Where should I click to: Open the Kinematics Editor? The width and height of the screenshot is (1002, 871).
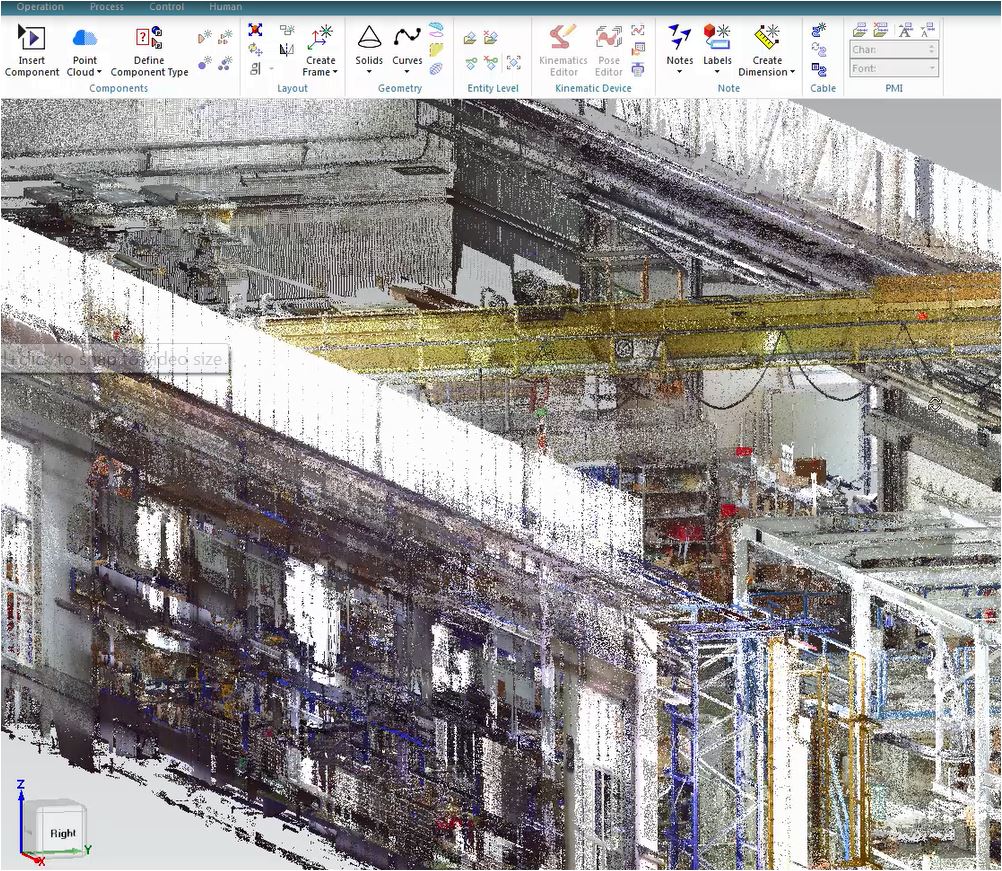click(x=562, y=50)
